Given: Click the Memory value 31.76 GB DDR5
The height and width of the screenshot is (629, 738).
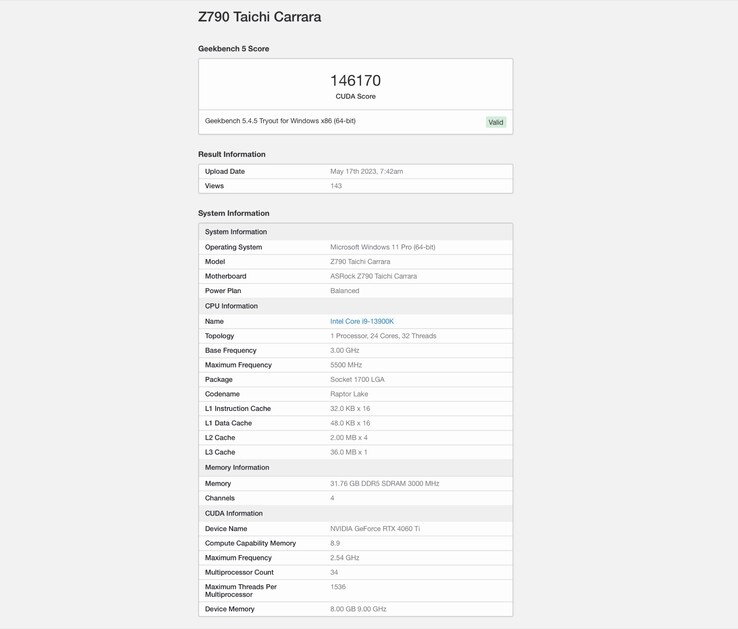Looking at the screenshot, I should click(385, 483).
